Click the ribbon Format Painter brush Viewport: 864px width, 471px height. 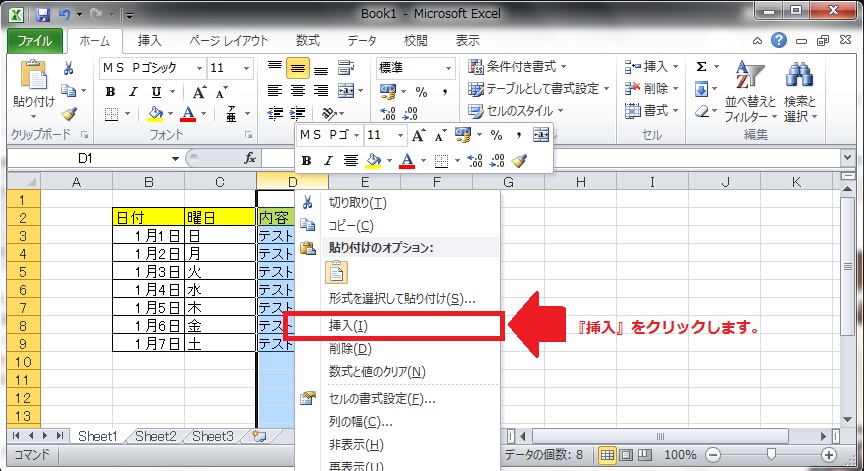coord(68,113)
